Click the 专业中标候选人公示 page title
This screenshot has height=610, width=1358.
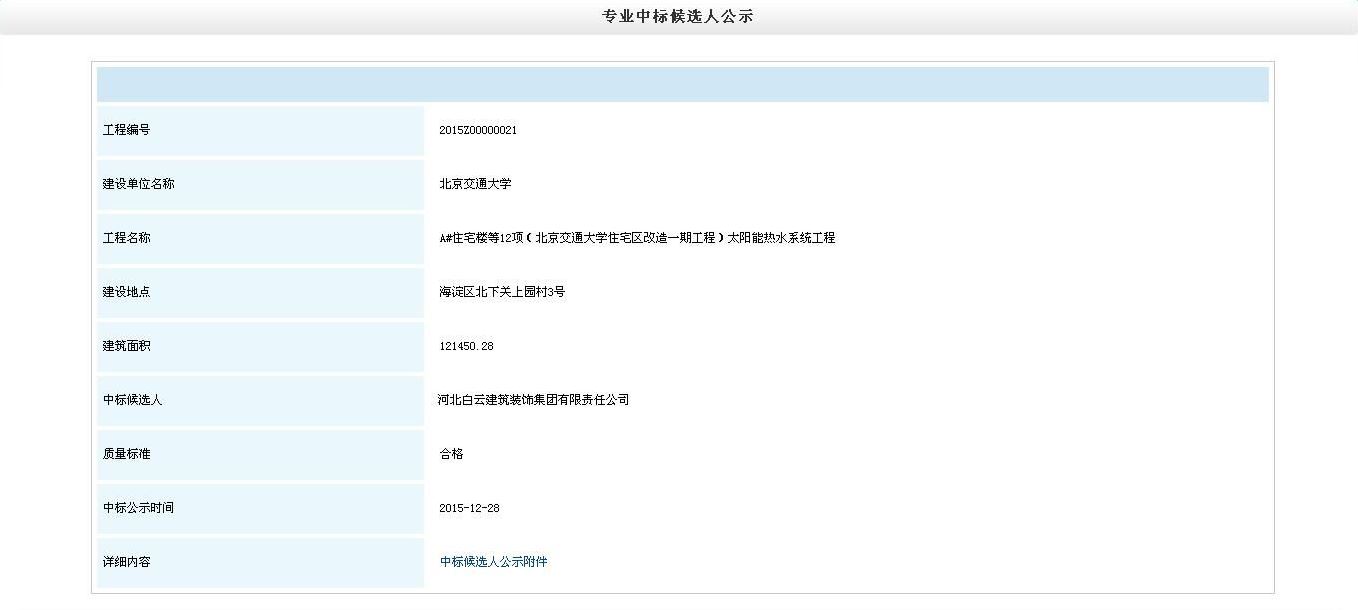[678, 17]
